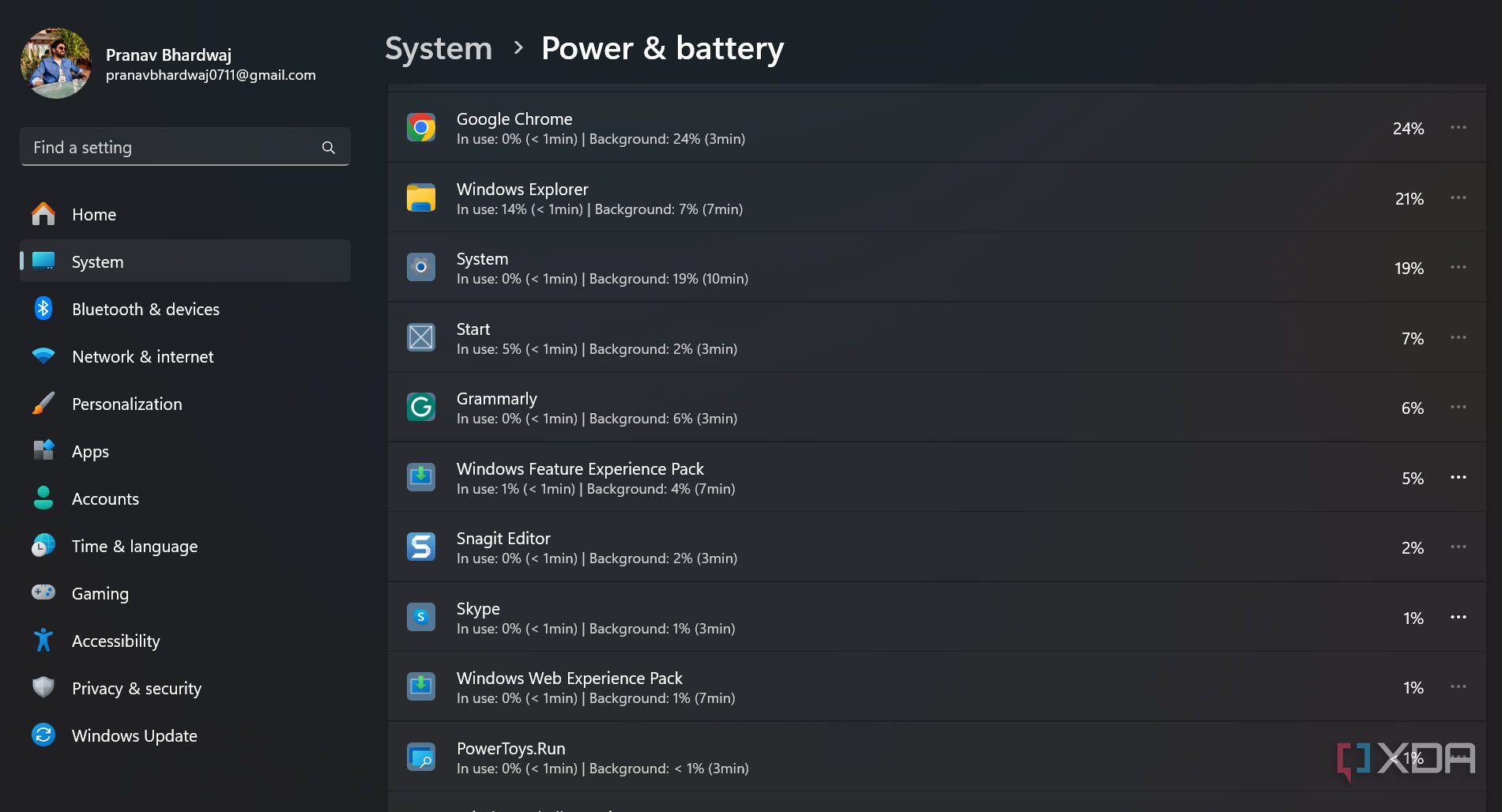Click the Google Chrome app icon
Image resolution: width=1502 pixels, height=812 pixels.
(421, 127)
